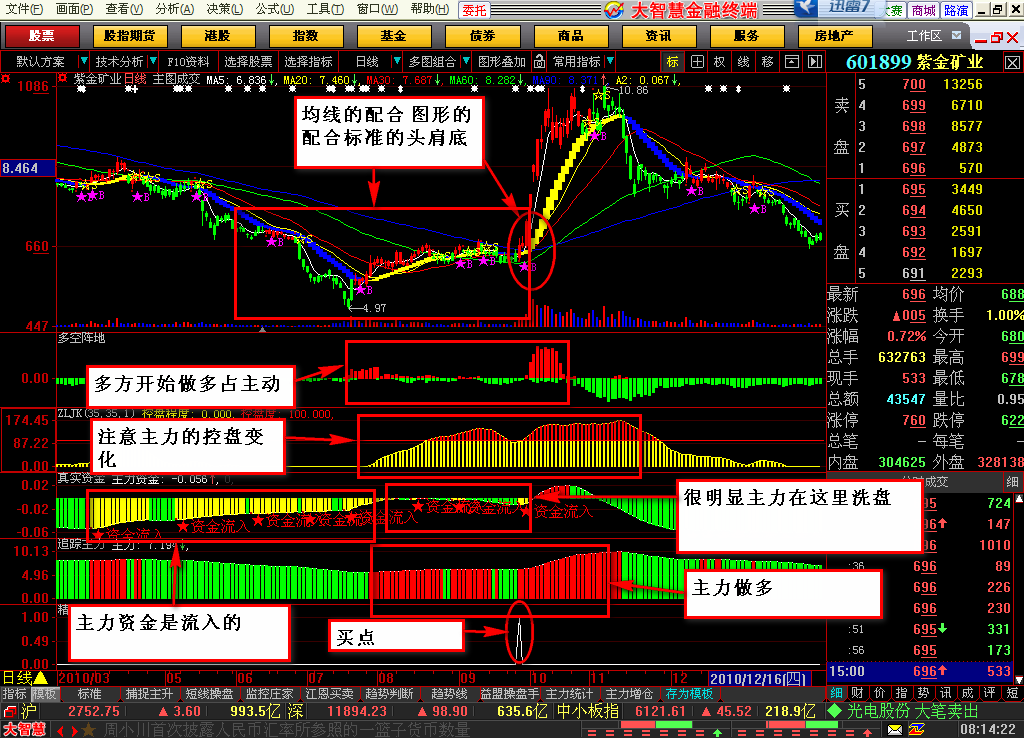1024x738 pixels.
Task: Open the message envelope icon bottom right
Action: 894,730
